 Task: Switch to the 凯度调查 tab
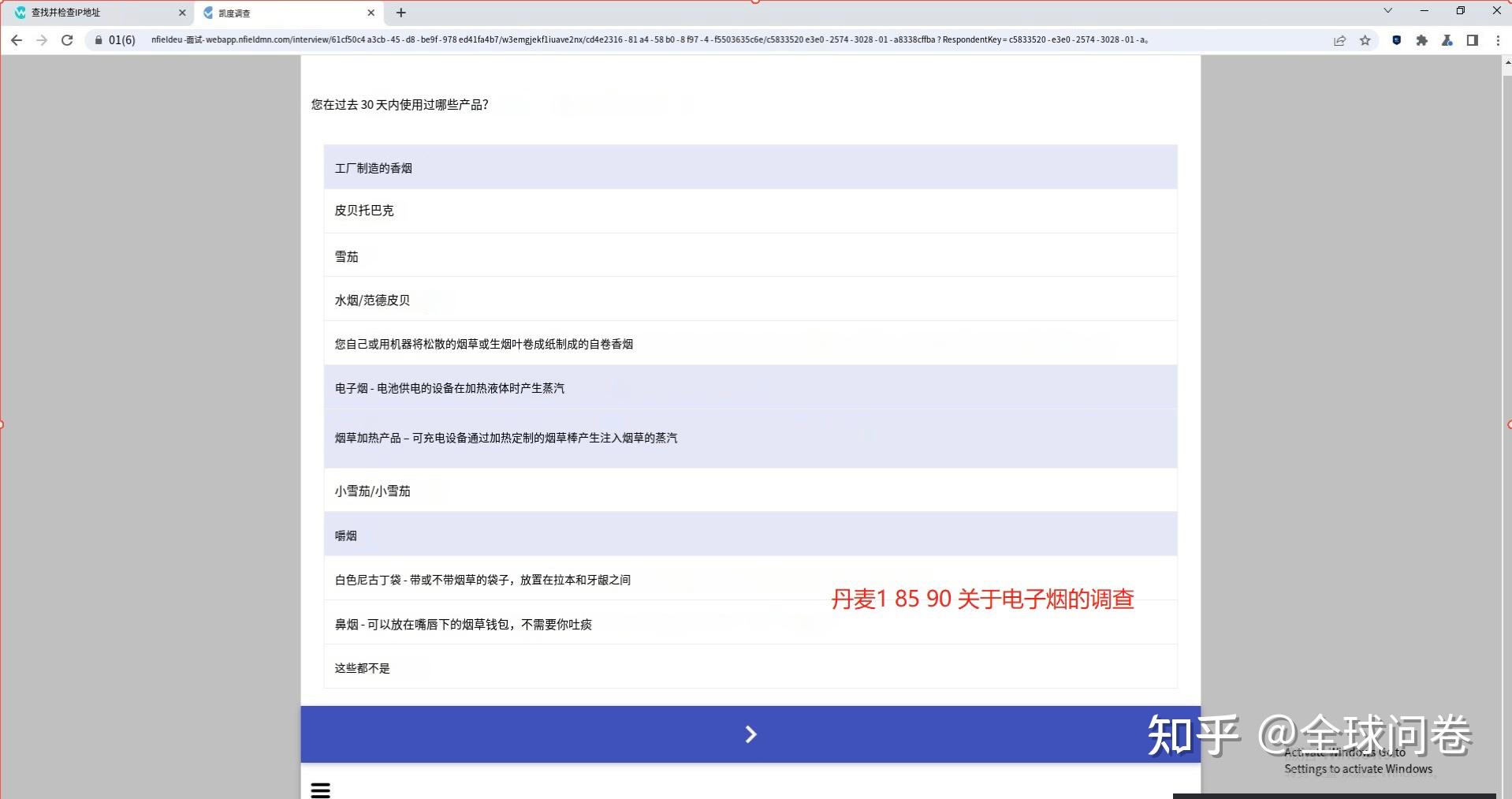[x=289, y=13]
